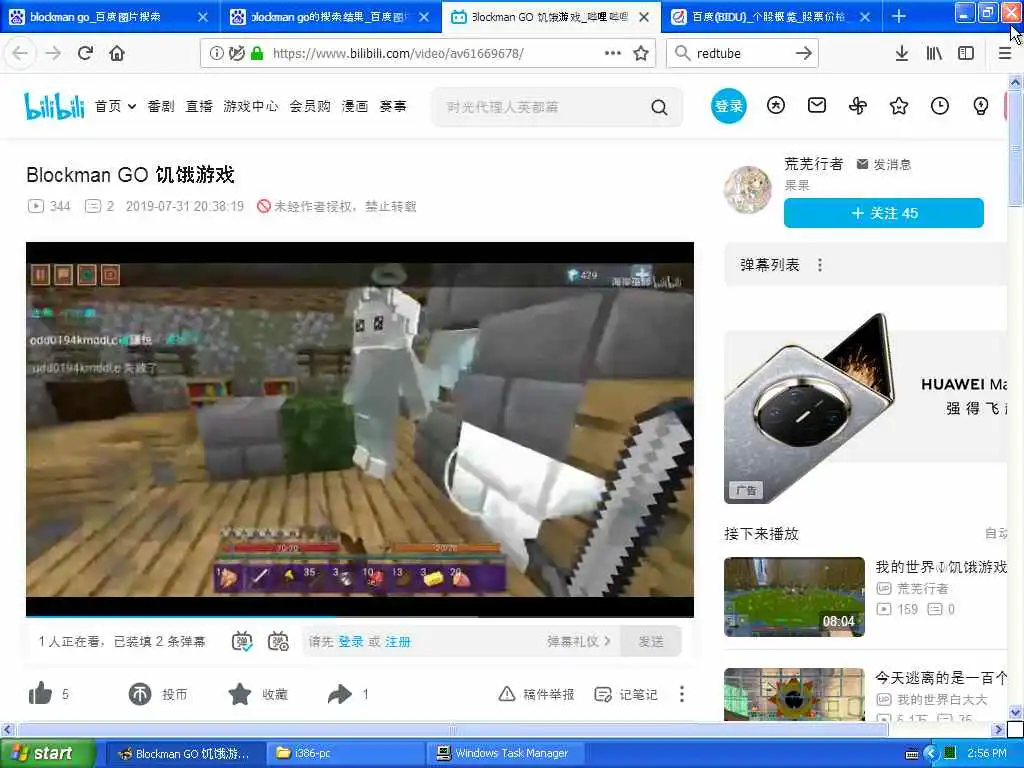Click the green padlock security icon
This screenshot has width=1024, height=768.
pyautogui.click(x=257, y=53)
